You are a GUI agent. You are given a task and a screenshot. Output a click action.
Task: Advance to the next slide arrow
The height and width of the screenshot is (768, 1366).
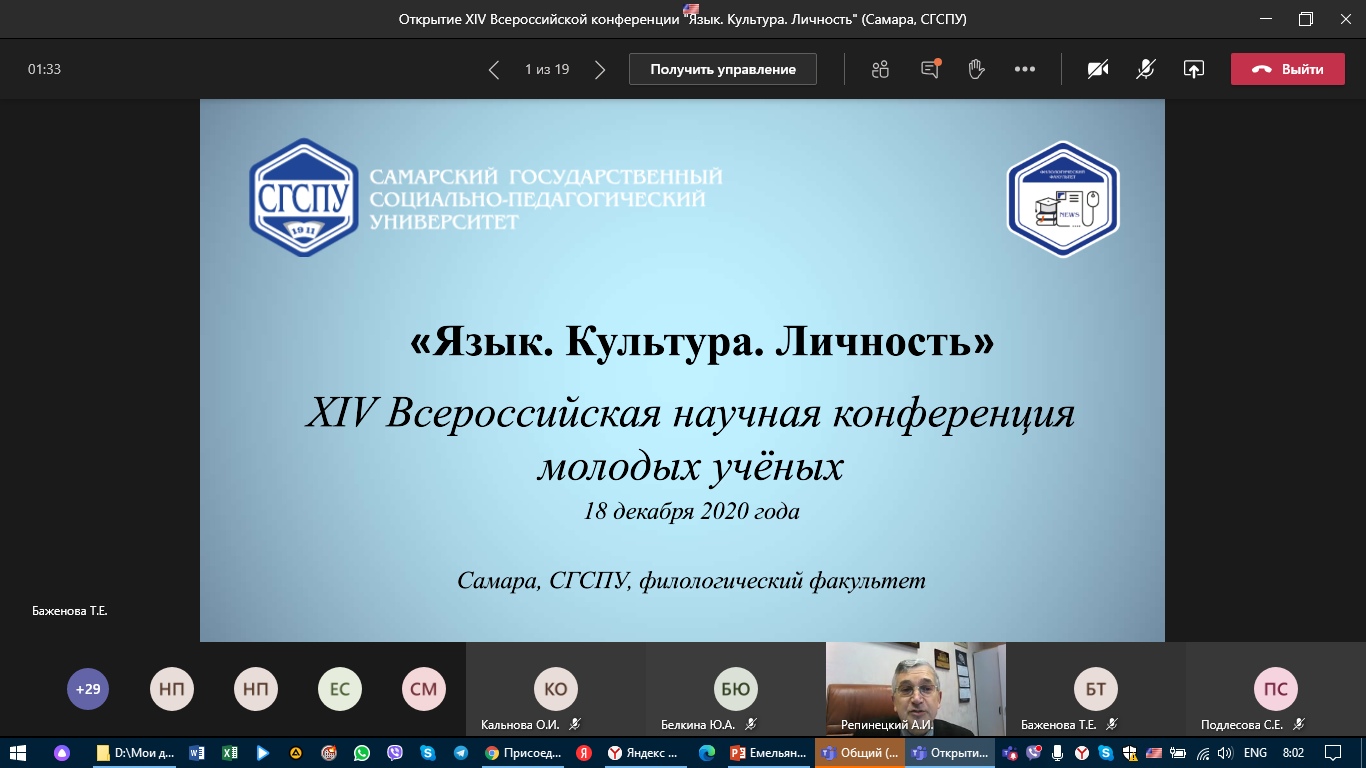600,70
